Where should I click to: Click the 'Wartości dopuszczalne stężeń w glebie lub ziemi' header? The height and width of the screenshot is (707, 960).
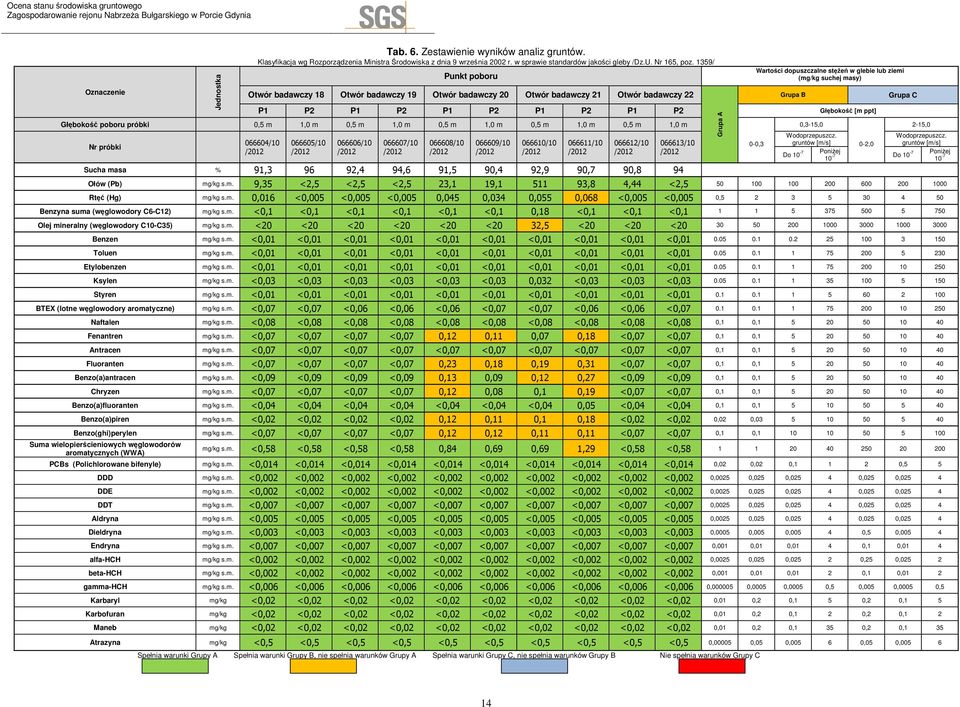(x=830, y=74)
